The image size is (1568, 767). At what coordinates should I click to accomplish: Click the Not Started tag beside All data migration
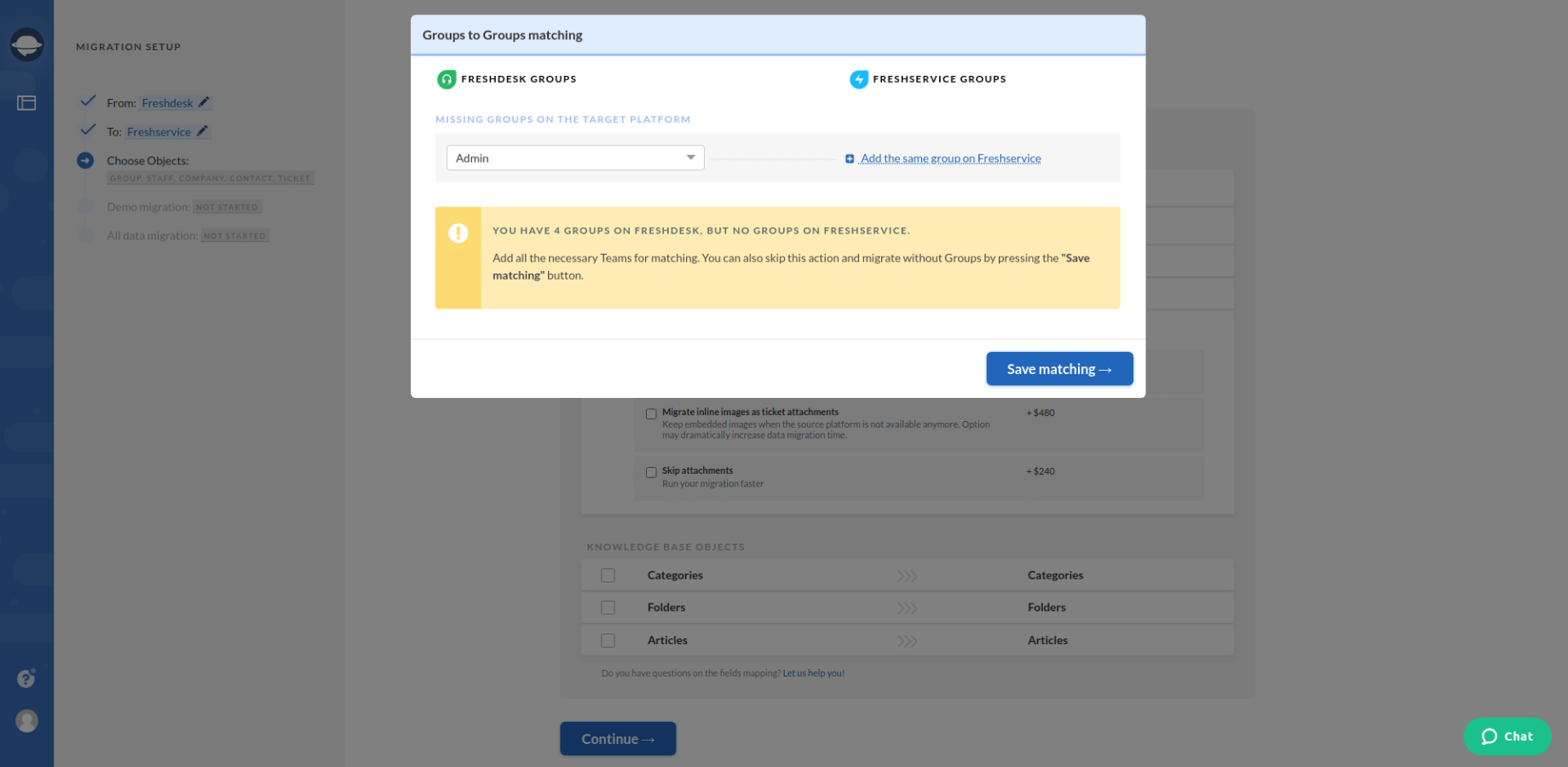[x=235, y=236]
